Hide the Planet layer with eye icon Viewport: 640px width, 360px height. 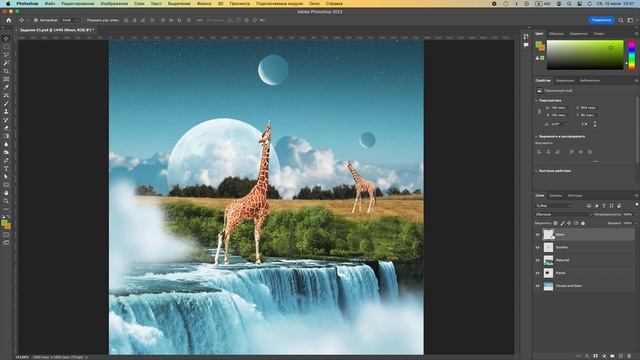(x=538, y=273)
